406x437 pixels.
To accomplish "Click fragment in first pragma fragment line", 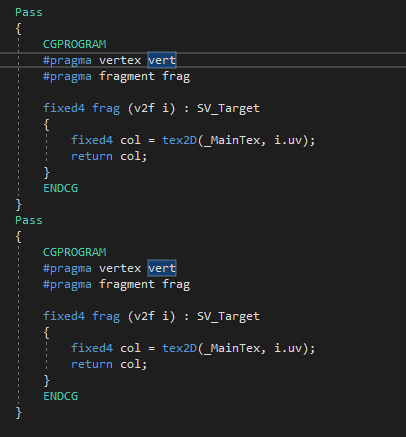I will 127,77.
